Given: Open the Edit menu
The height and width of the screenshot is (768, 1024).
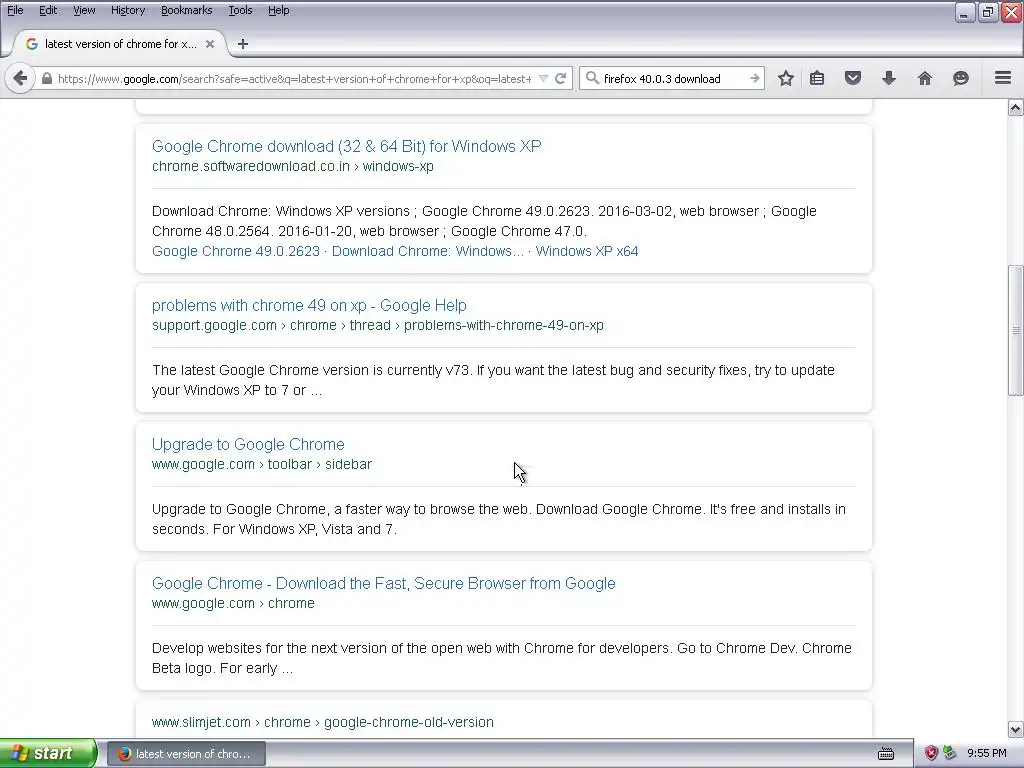Looking at the screenshot, I should coord(48,10).
